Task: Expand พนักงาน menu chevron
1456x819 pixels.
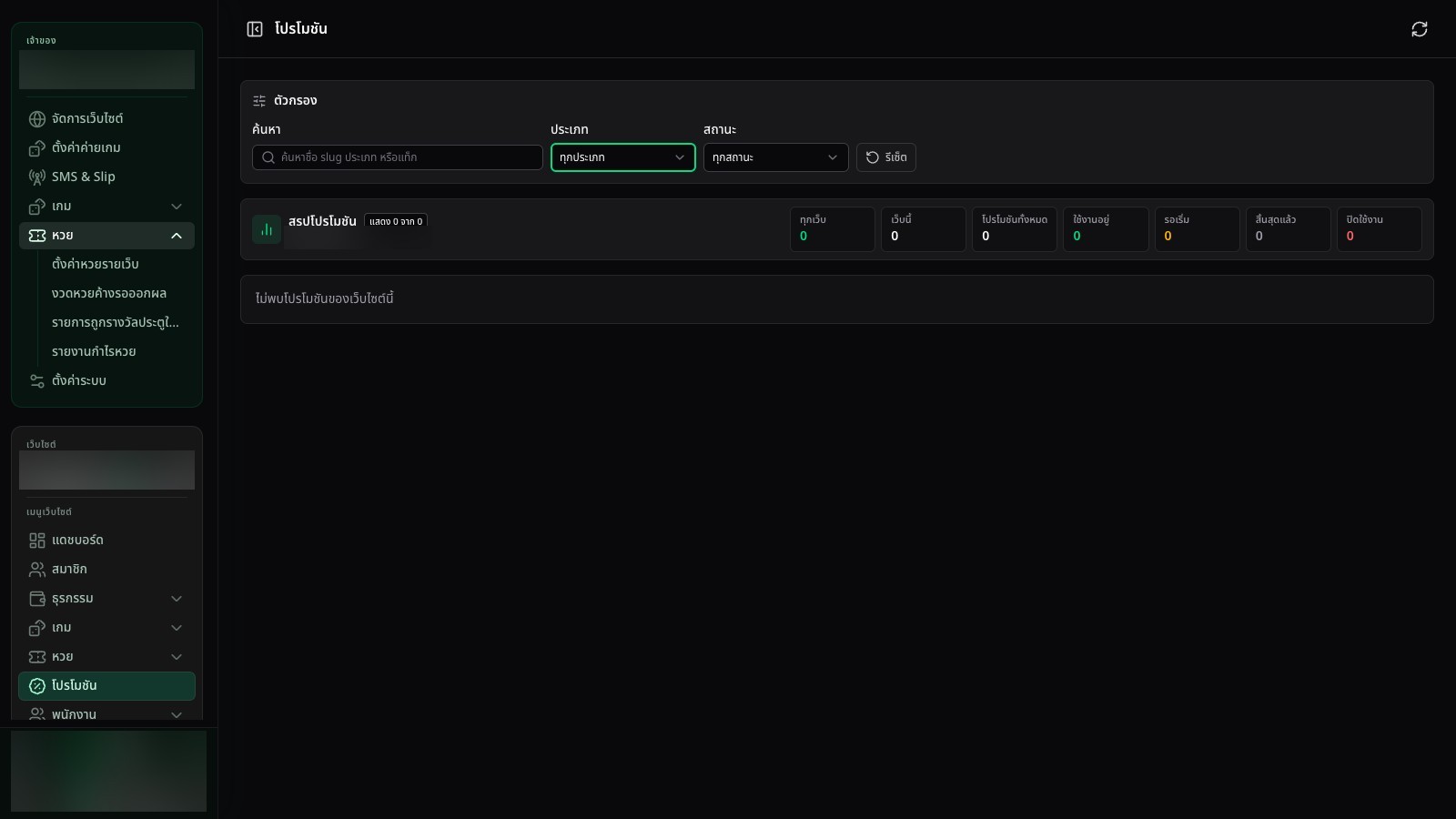Action: click(x=177, y=714)
